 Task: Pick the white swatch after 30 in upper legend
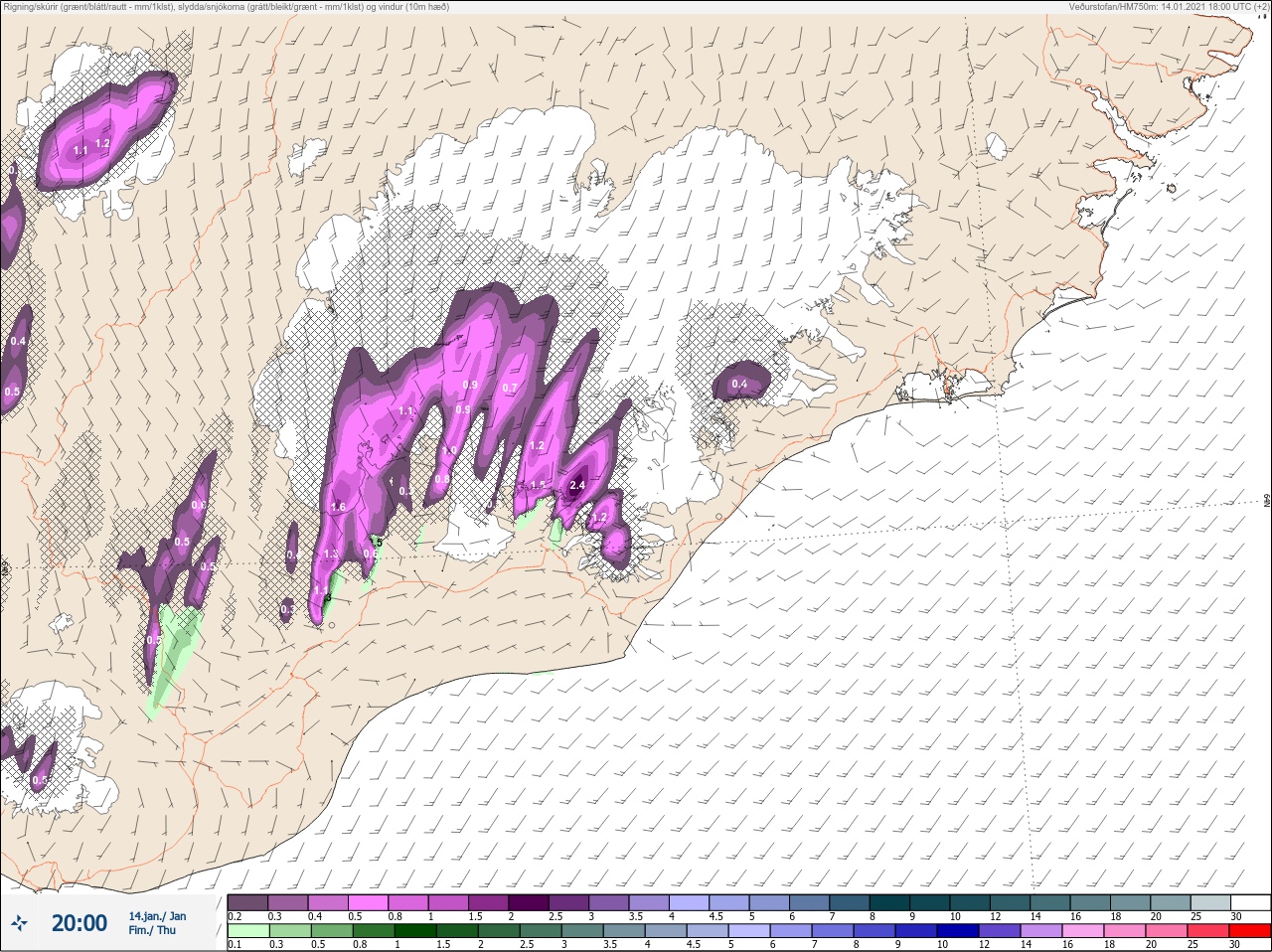(x=1253, y=902)
